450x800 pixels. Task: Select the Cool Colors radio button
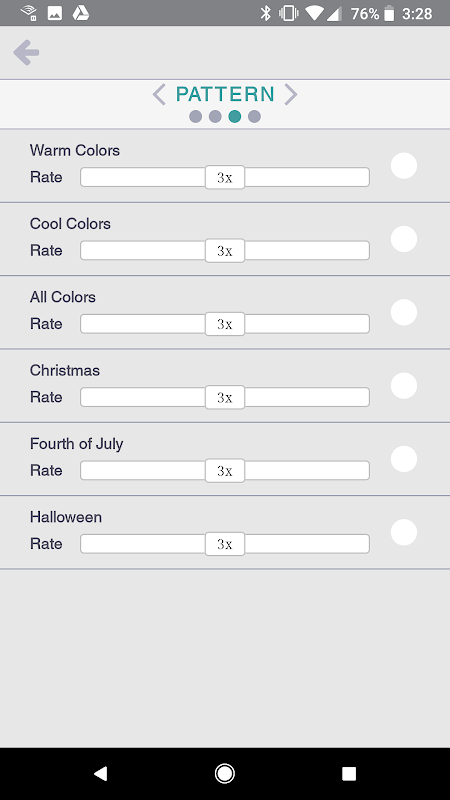point(404,239)
